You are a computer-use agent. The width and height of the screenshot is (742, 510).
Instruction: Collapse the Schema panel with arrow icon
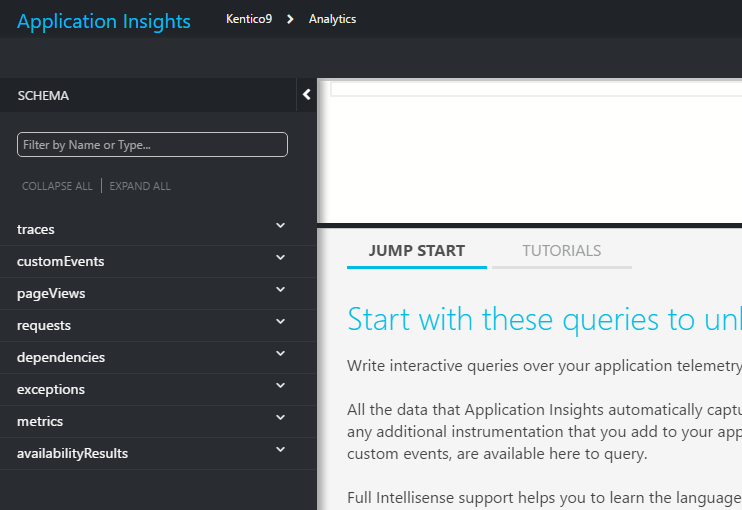click(307, 95)
